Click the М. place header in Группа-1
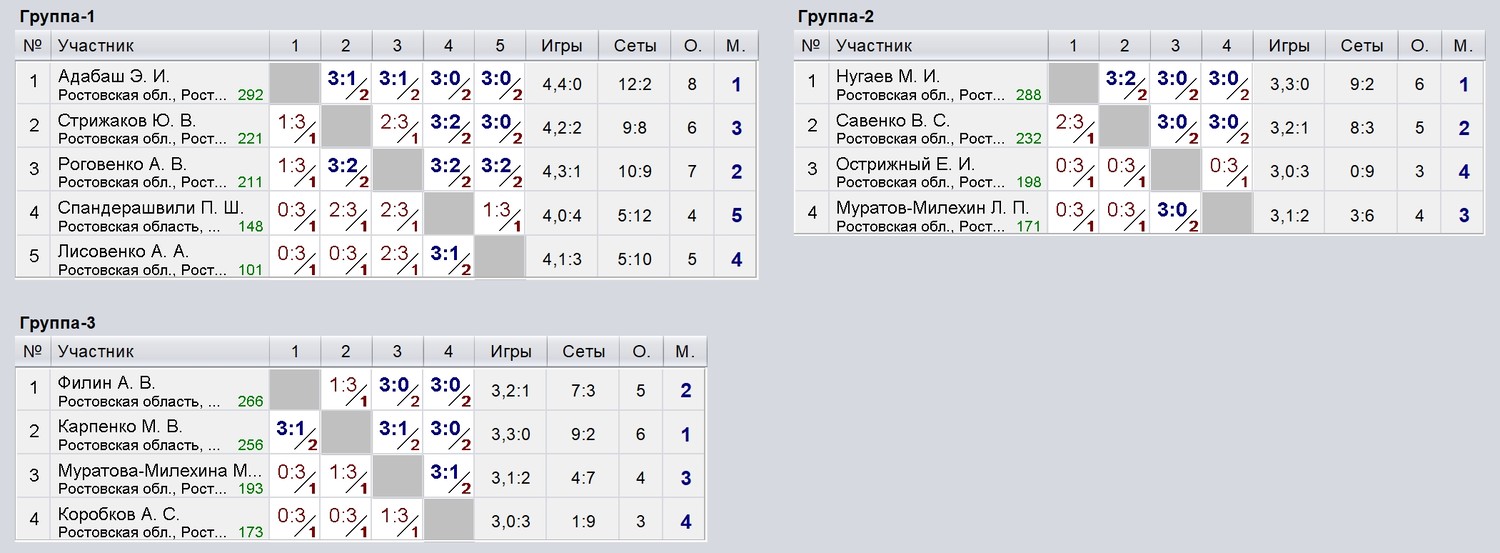The width and height of the screenshot is (1500, 553). tap(736, 46)
